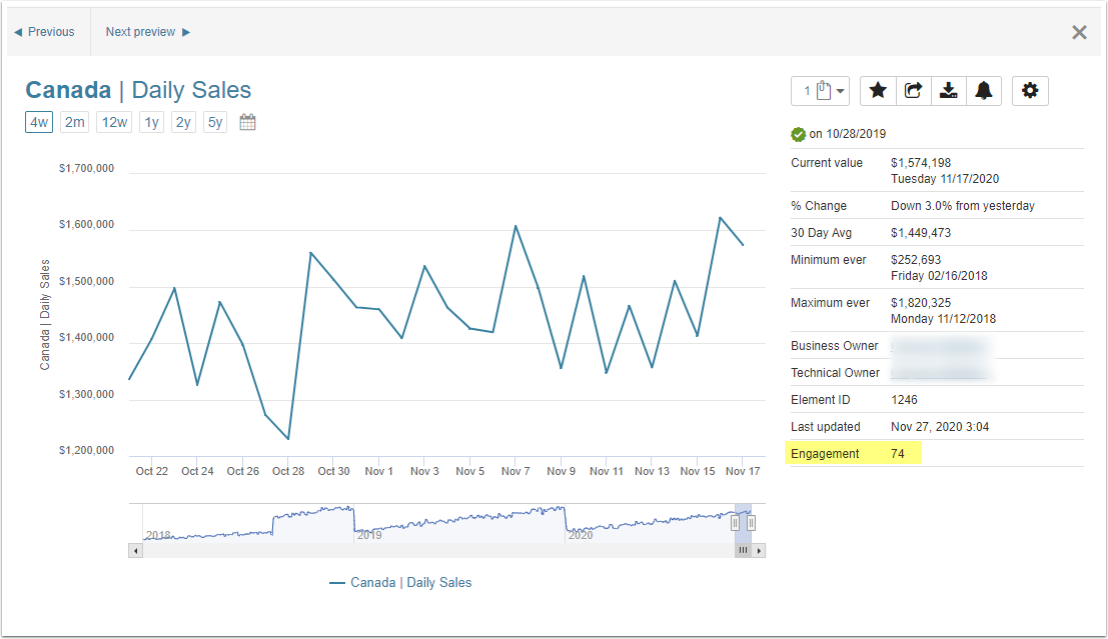Expand the attachments dropdown showing 1
This screenshot has height=639, width=1108.
(x=820, y=91)
